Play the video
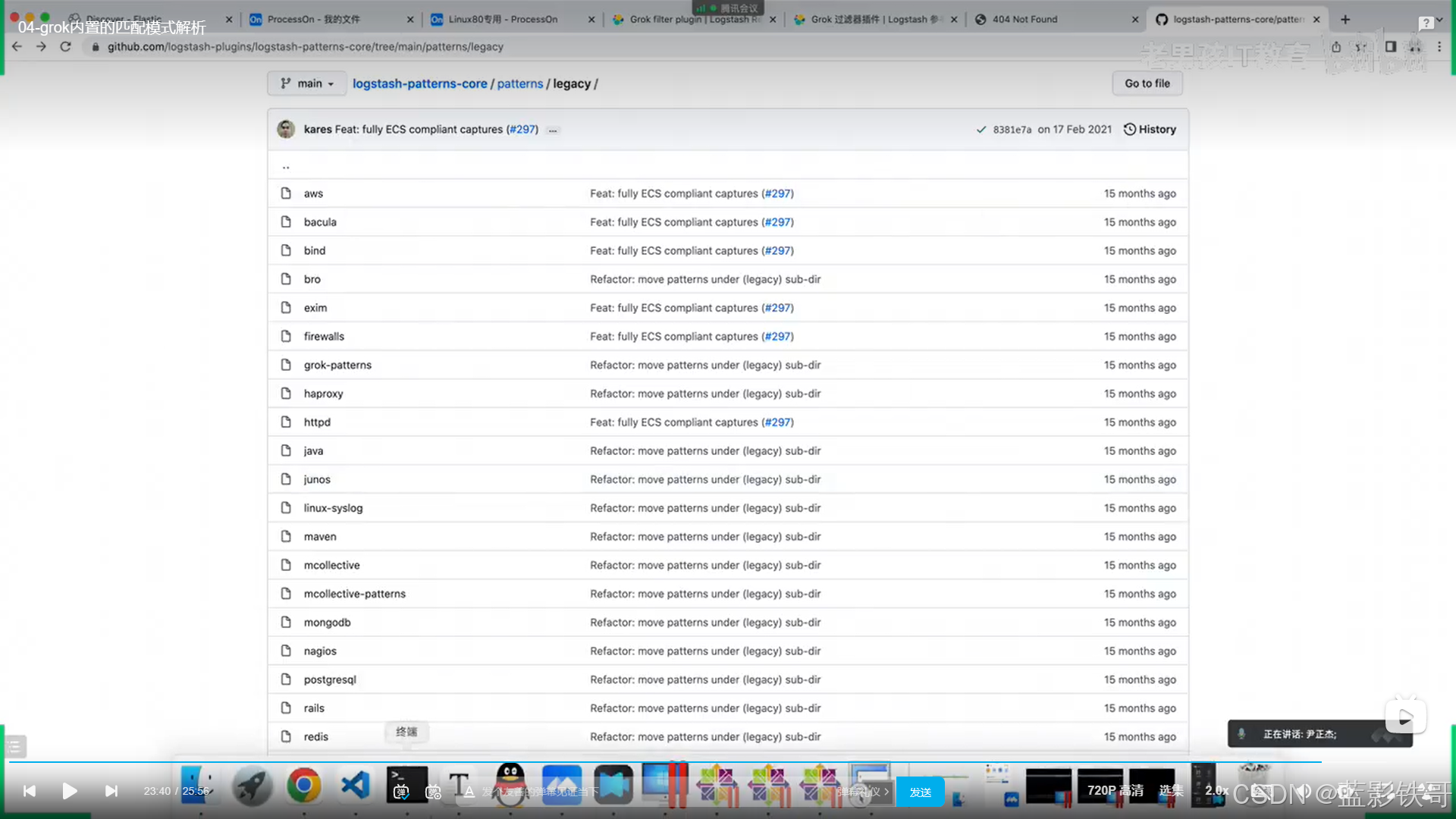The width and height of the screenshot is (1456, 819). (x=69, y=791)
